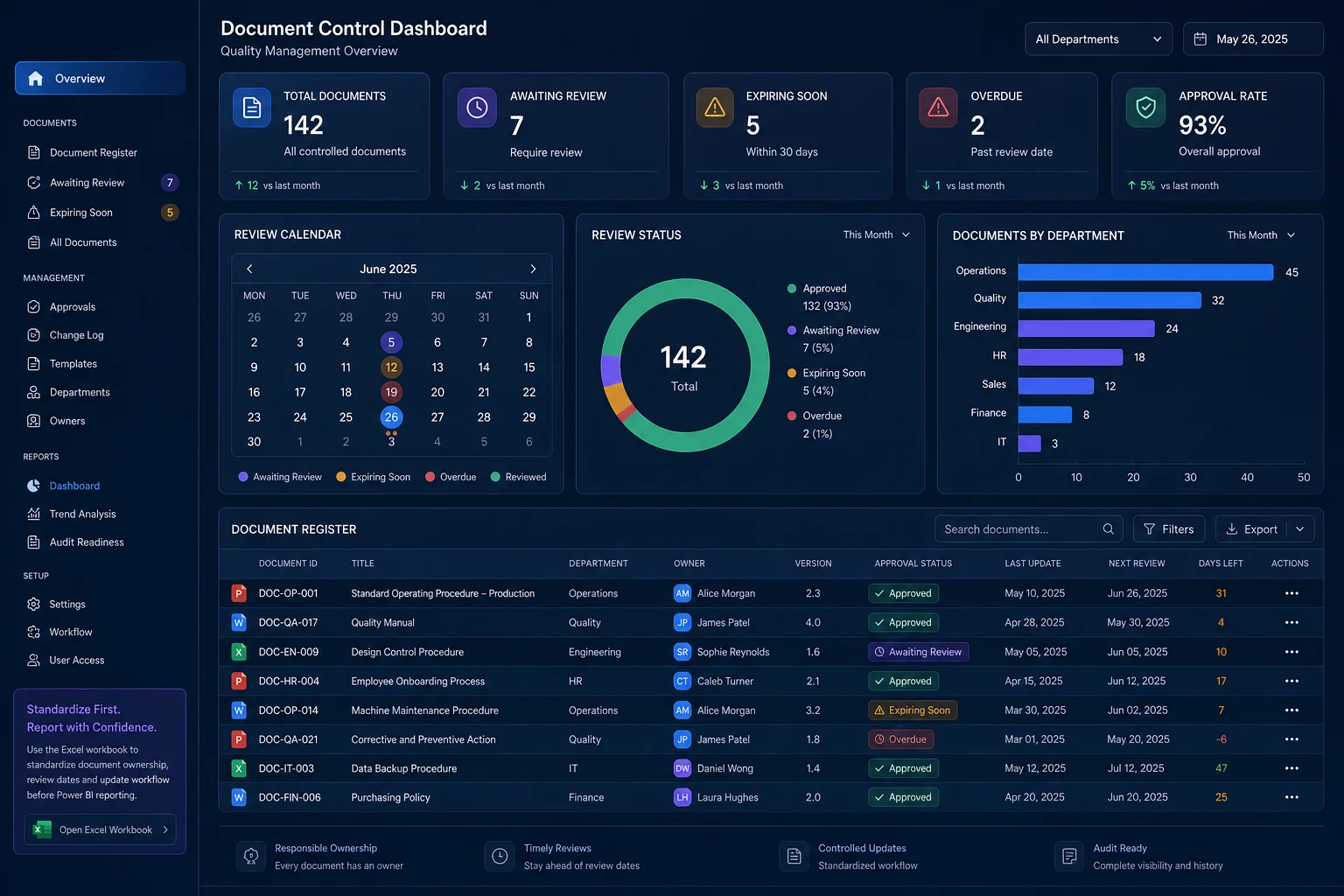This screenshot has width=1344, height=896.
Task: Click the Operations bar in department chart
Action: [1145, 272]
